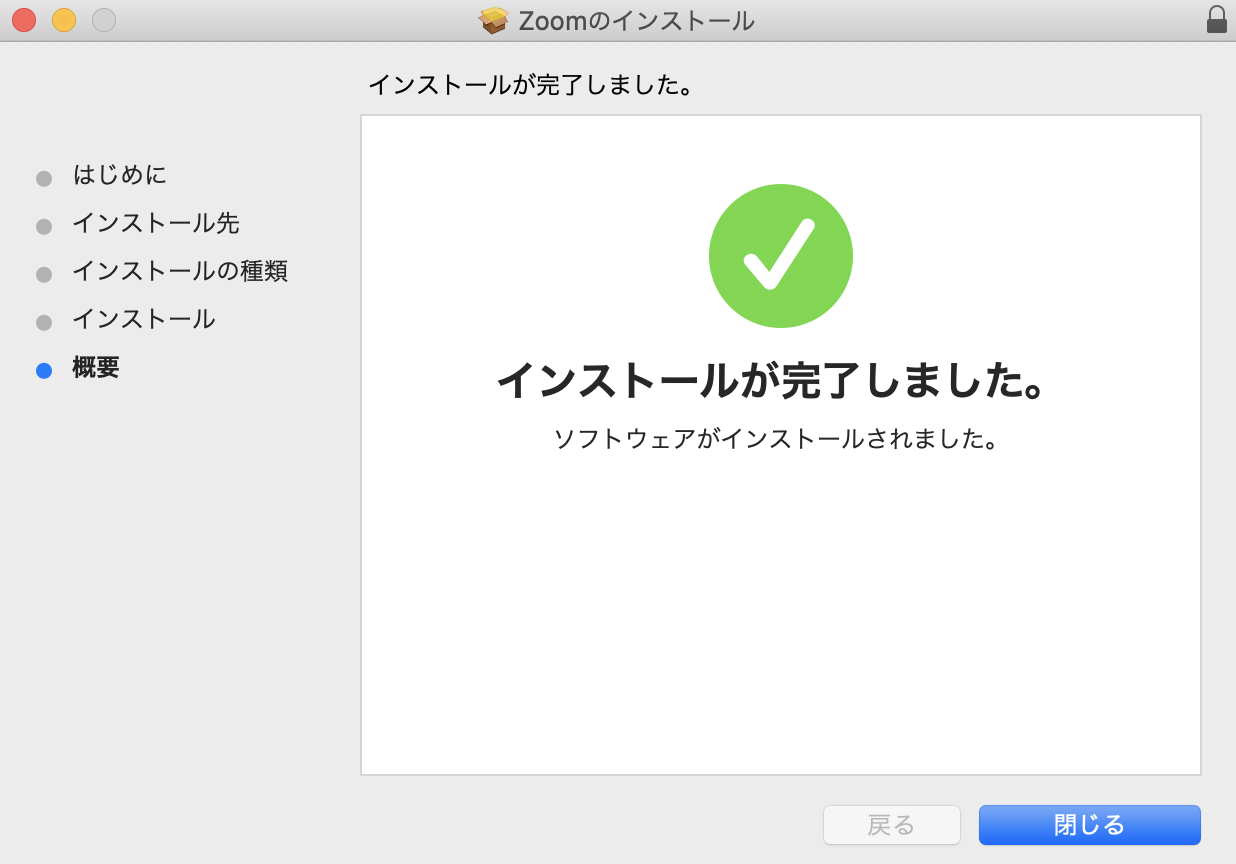Image resolution: width=1236 pixels, height=864 pixels.
Task: Click the bold インストールが完了しました。 heading
Action: (x=771, y=381)
